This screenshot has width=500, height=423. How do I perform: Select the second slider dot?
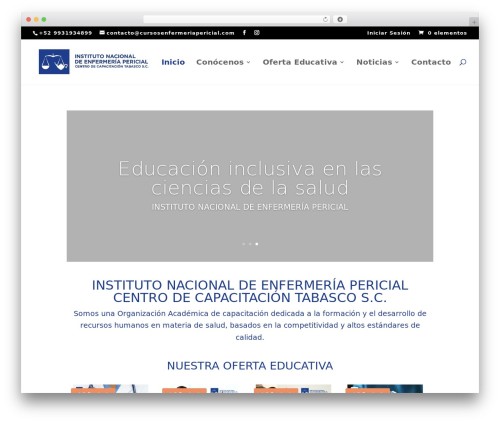pos(250,244)
